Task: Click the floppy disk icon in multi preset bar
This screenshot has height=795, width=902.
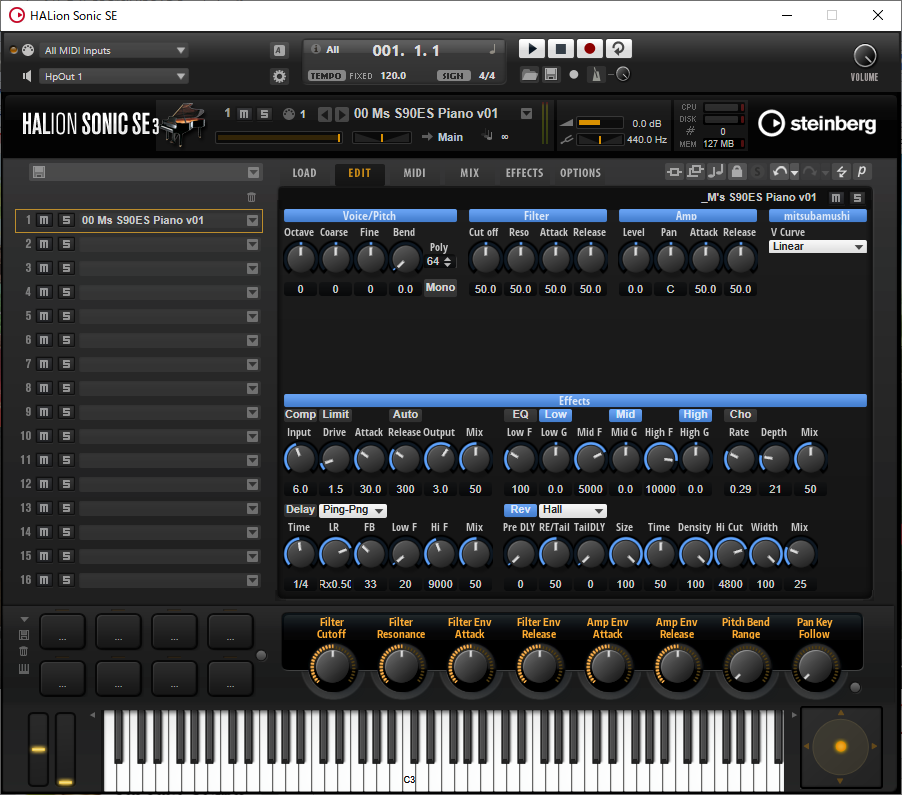Action: (39, 172)
